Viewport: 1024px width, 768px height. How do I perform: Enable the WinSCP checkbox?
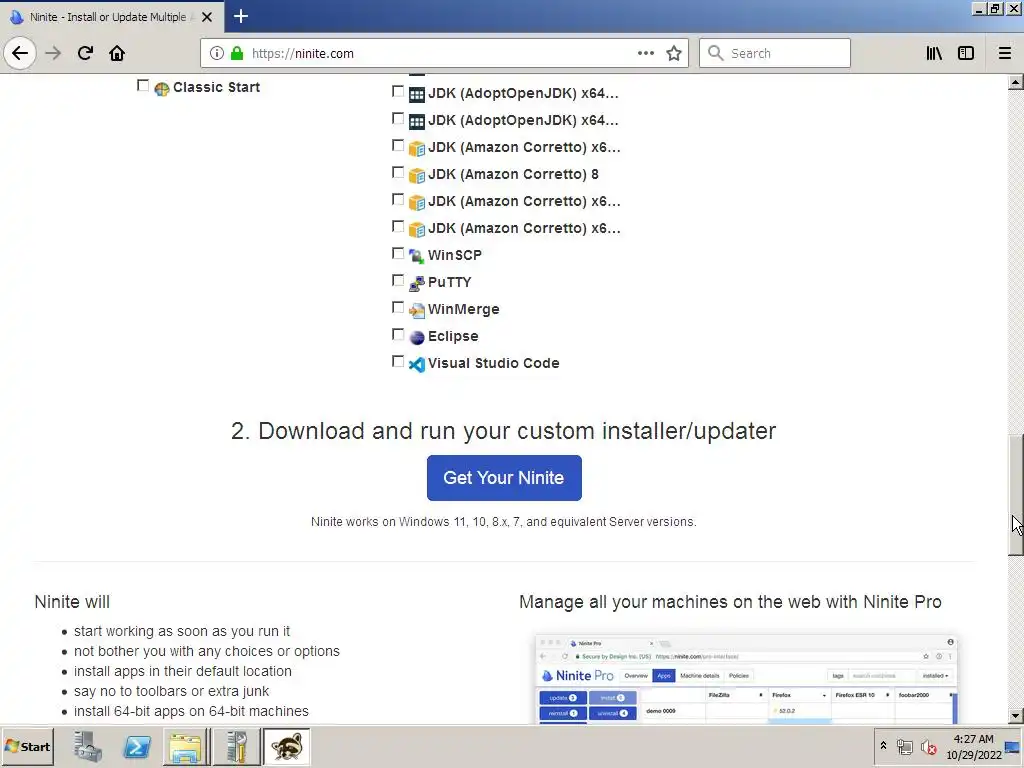coord(398,253)
